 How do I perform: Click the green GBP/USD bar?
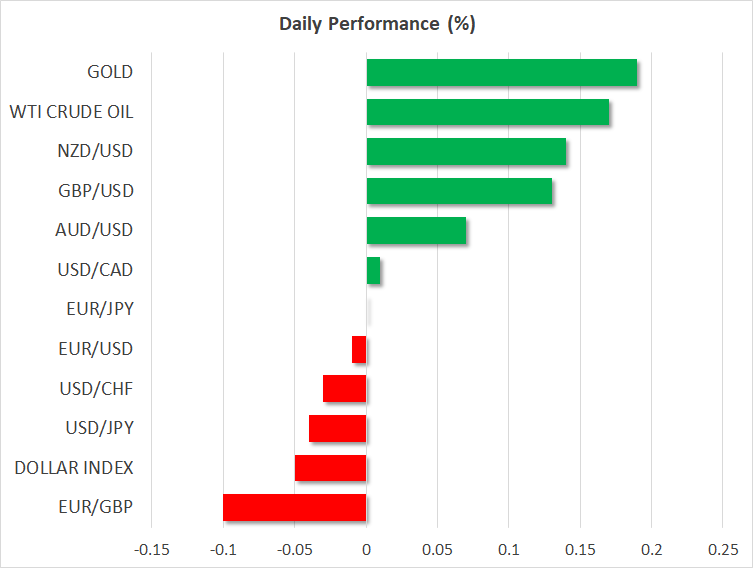click(x=459, y=191)
